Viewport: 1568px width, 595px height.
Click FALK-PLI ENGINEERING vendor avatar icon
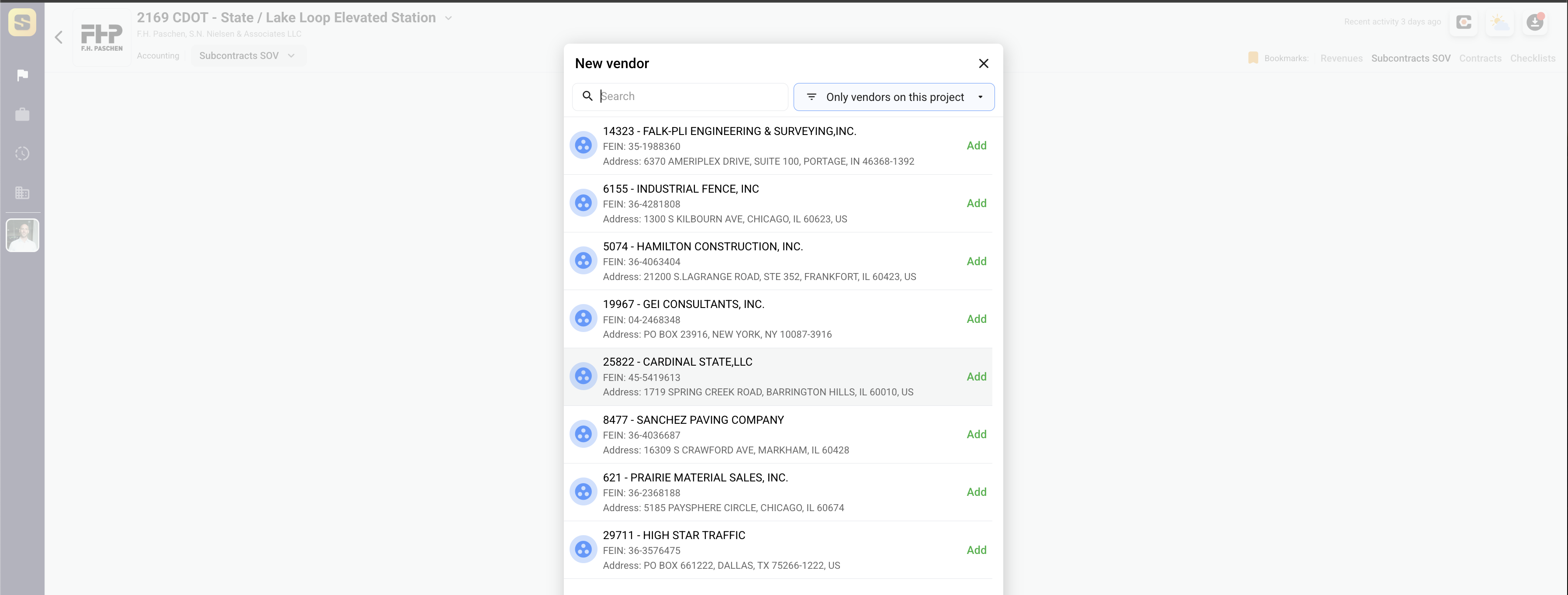583,145
